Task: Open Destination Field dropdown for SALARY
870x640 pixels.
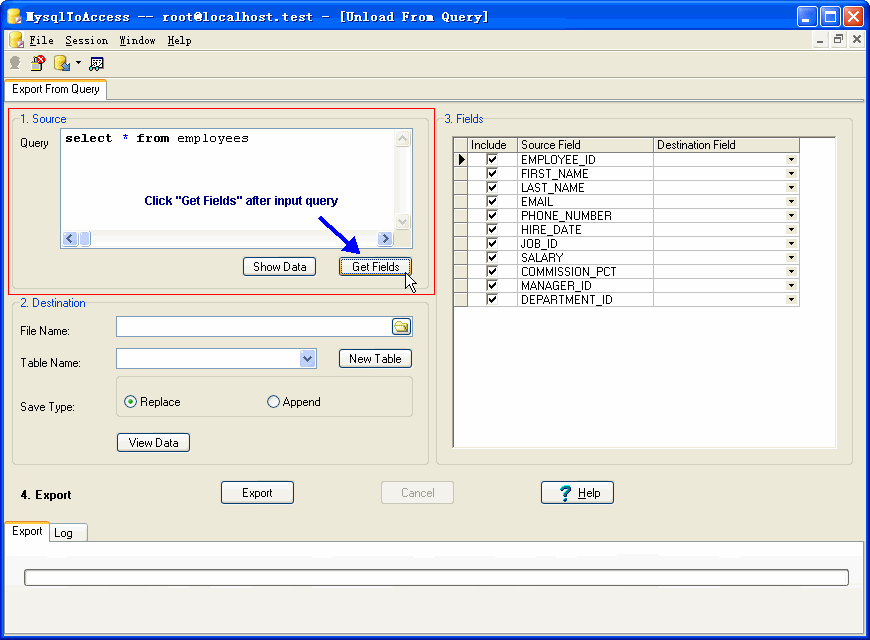Action: coord(791,257)
